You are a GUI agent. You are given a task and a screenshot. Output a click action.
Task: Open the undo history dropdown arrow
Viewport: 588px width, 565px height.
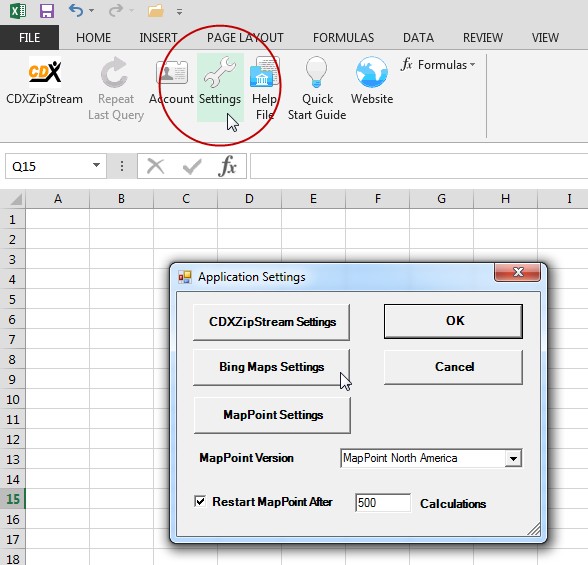point(92,11)
